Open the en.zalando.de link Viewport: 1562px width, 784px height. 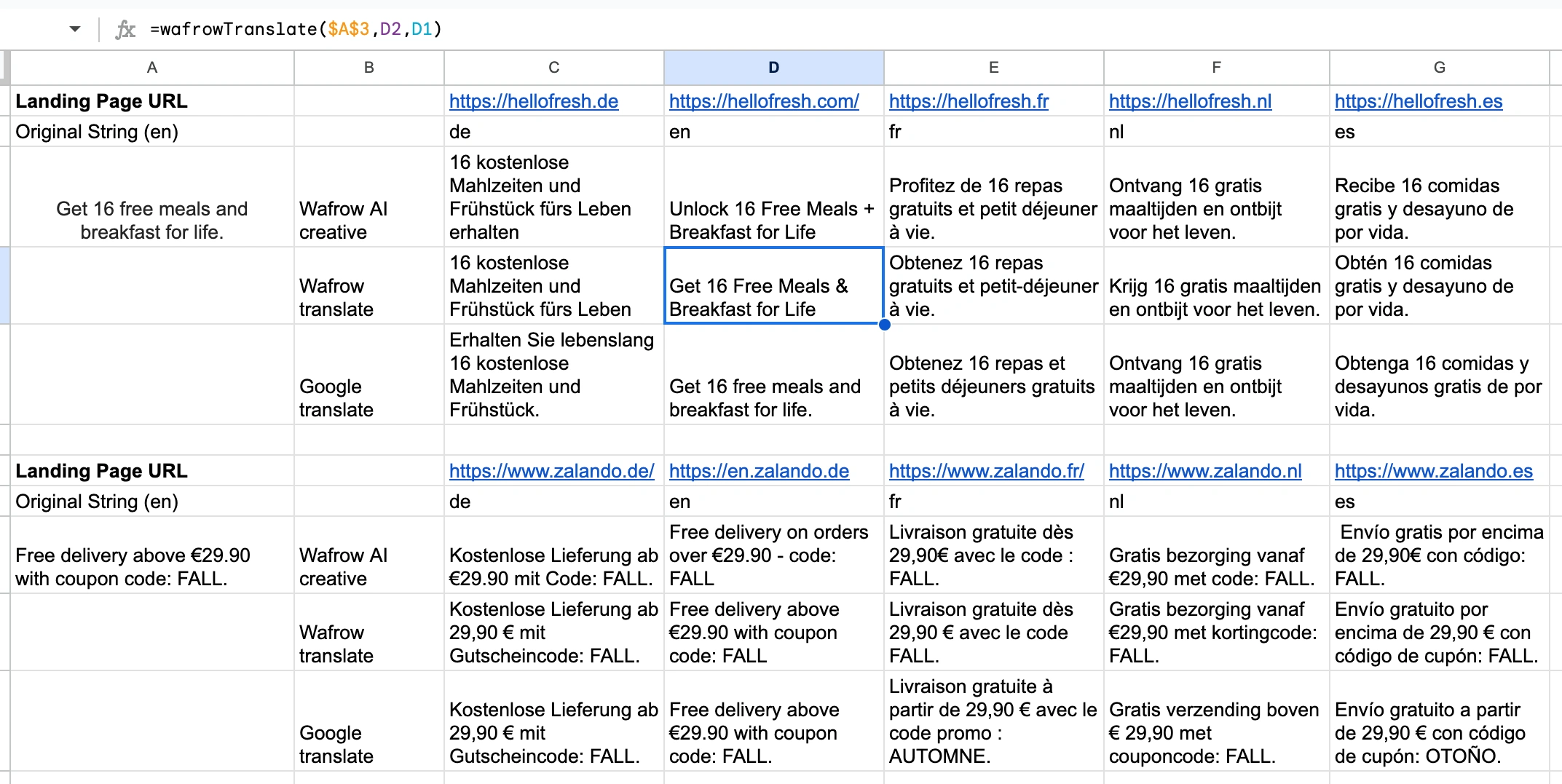click(759, 471)
